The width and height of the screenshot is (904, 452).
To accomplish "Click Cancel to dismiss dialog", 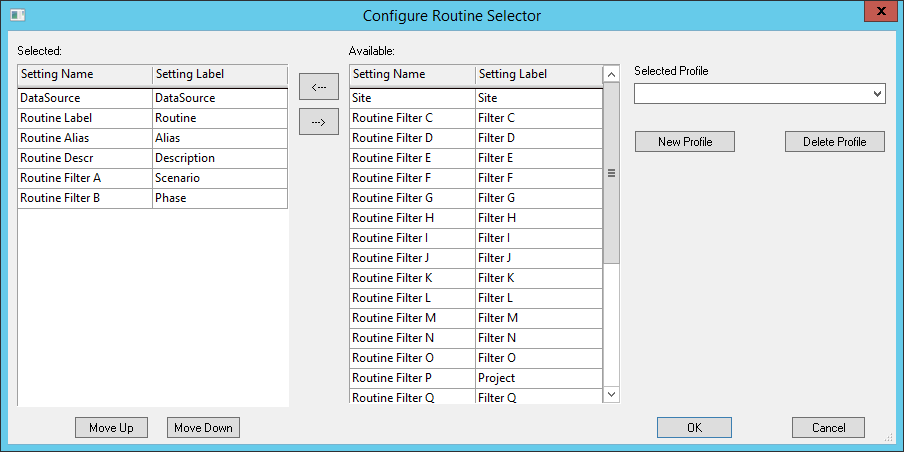I will [828, 428].
